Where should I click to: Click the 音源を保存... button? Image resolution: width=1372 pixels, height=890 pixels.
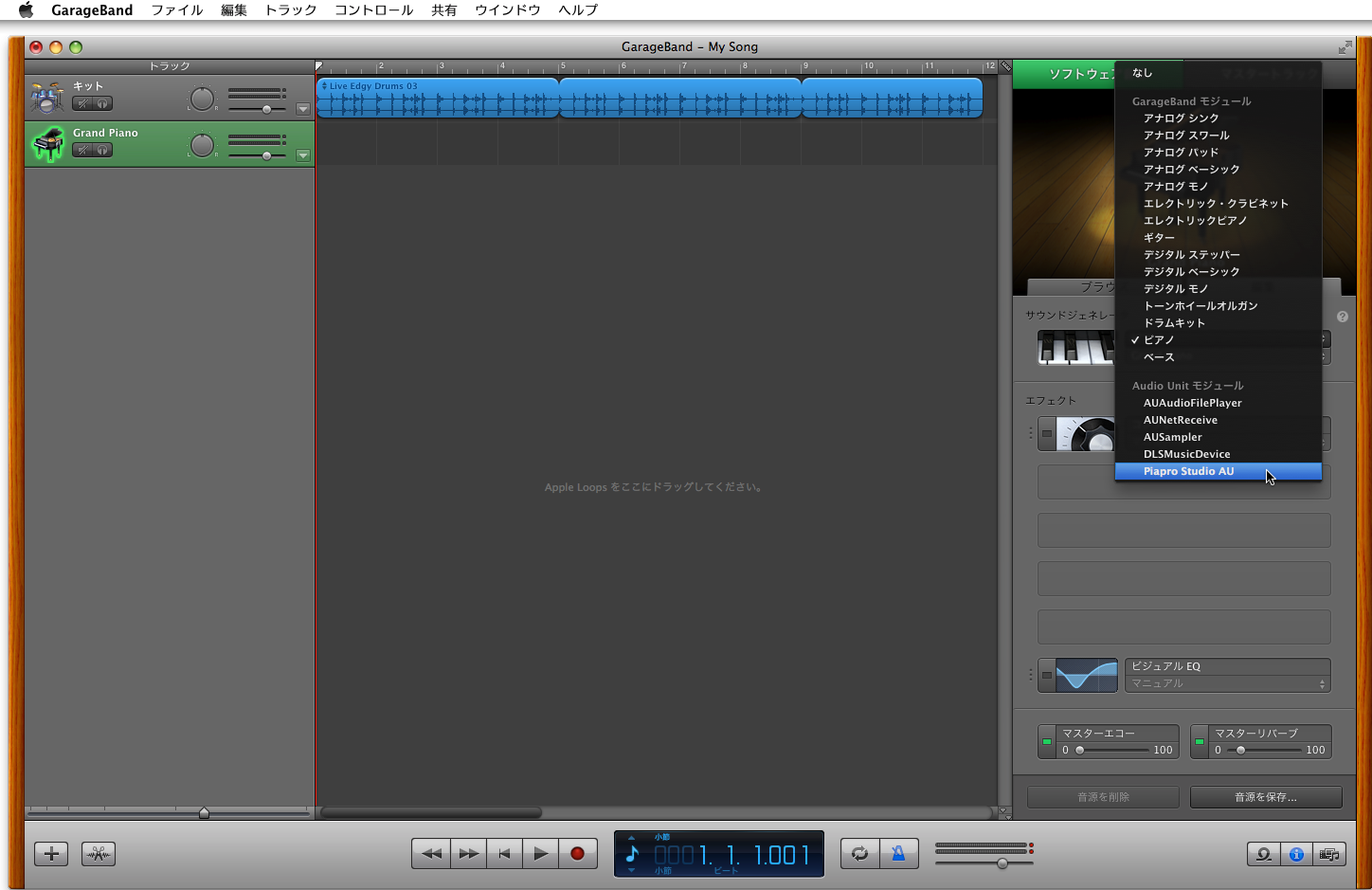[1266, 797]
